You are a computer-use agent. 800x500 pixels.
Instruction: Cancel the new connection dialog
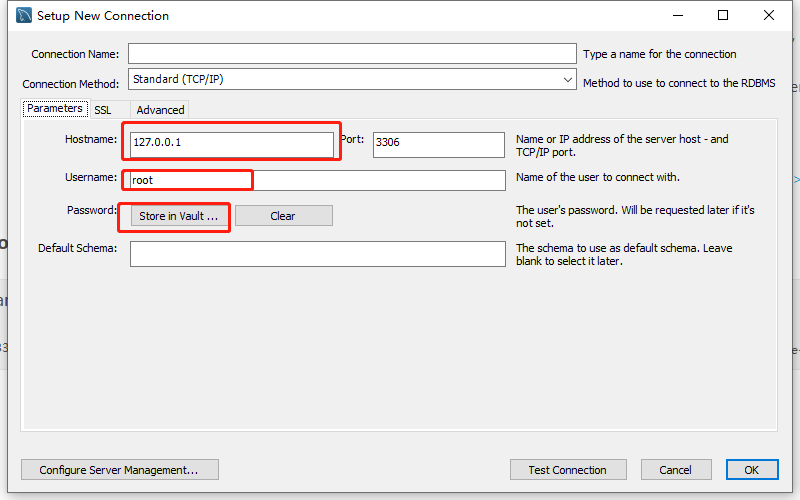[x=676, y=470]
